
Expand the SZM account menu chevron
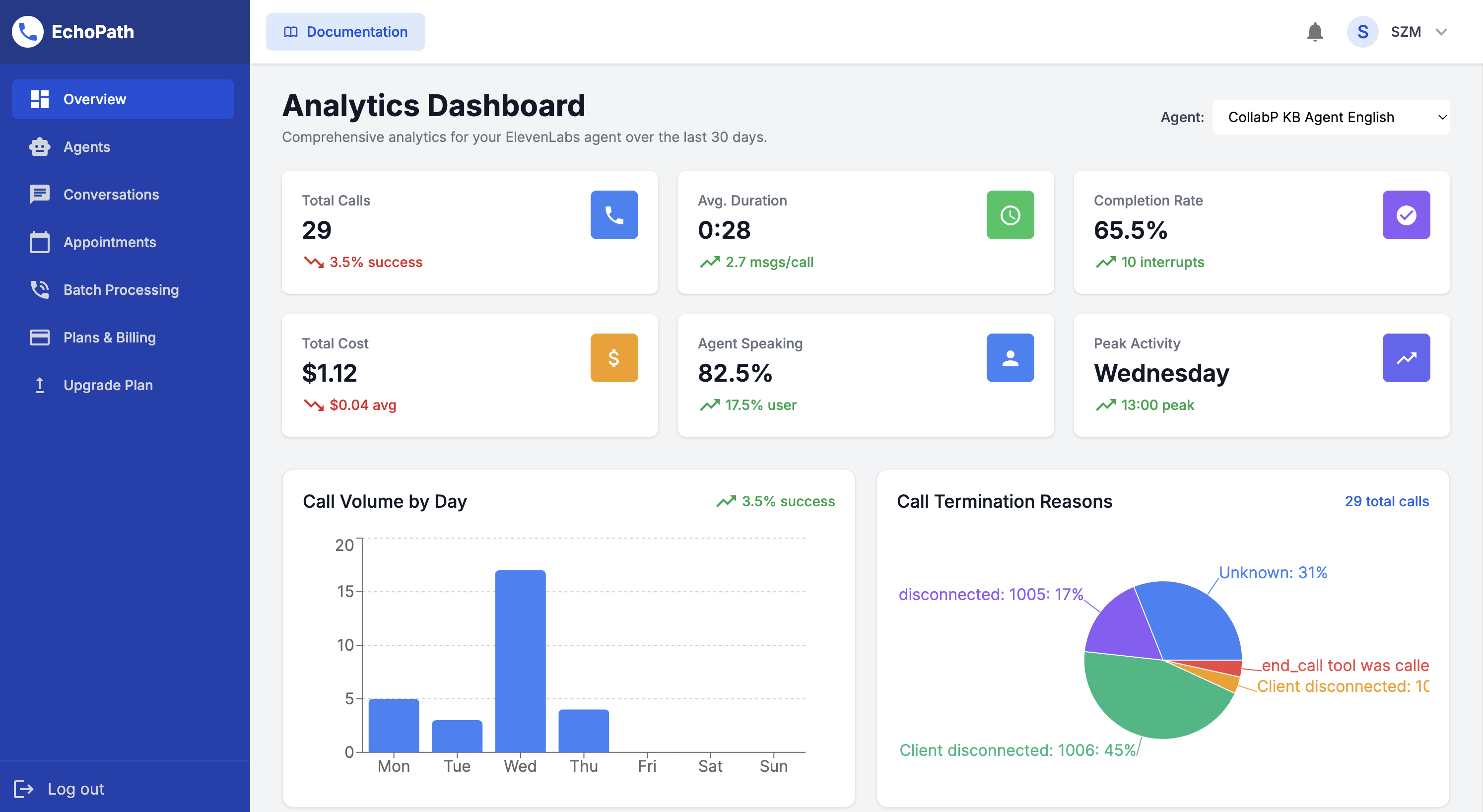tap(1441, 32)
